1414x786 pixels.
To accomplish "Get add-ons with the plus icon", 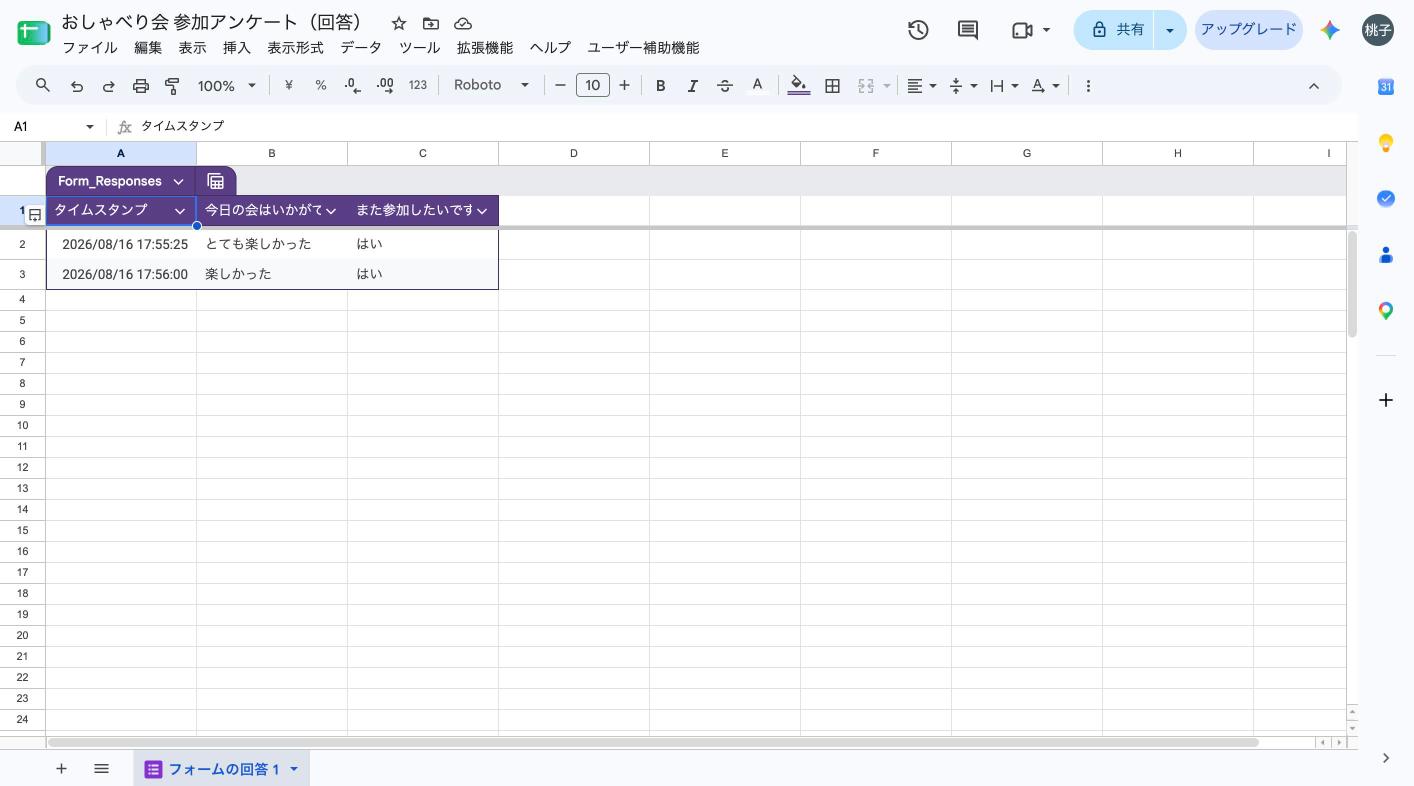I will tap(1386, 400).
